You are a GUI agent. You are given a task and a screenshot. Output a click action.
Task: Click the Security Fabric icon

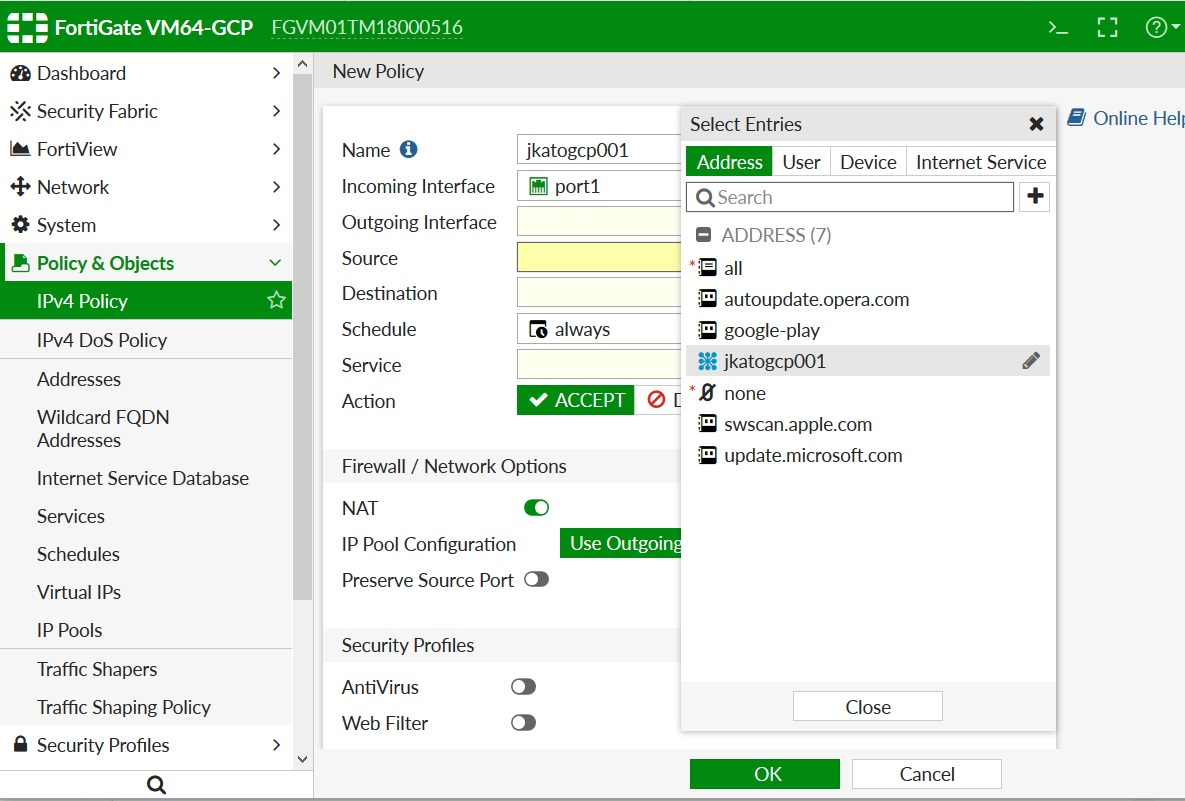(20, 111)
